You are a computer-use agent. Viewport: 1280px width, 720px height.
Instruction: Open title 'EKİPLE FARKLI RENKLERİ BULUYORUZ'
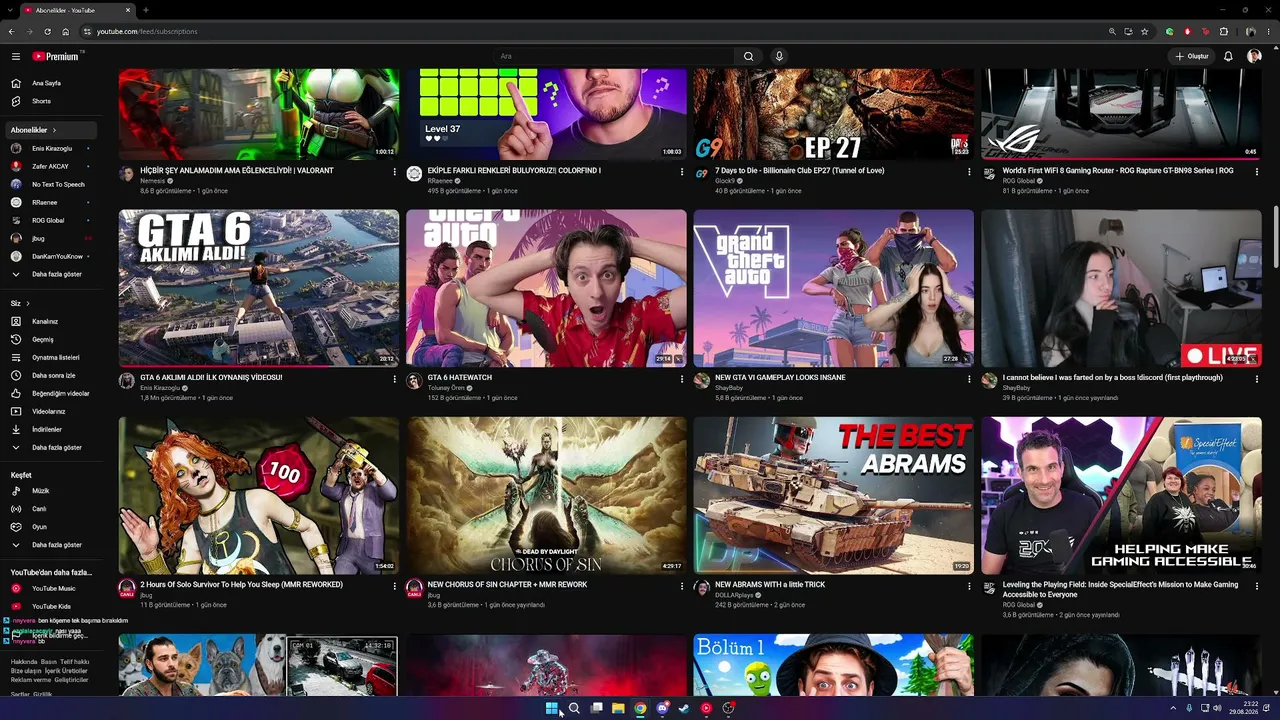(514, 170)
